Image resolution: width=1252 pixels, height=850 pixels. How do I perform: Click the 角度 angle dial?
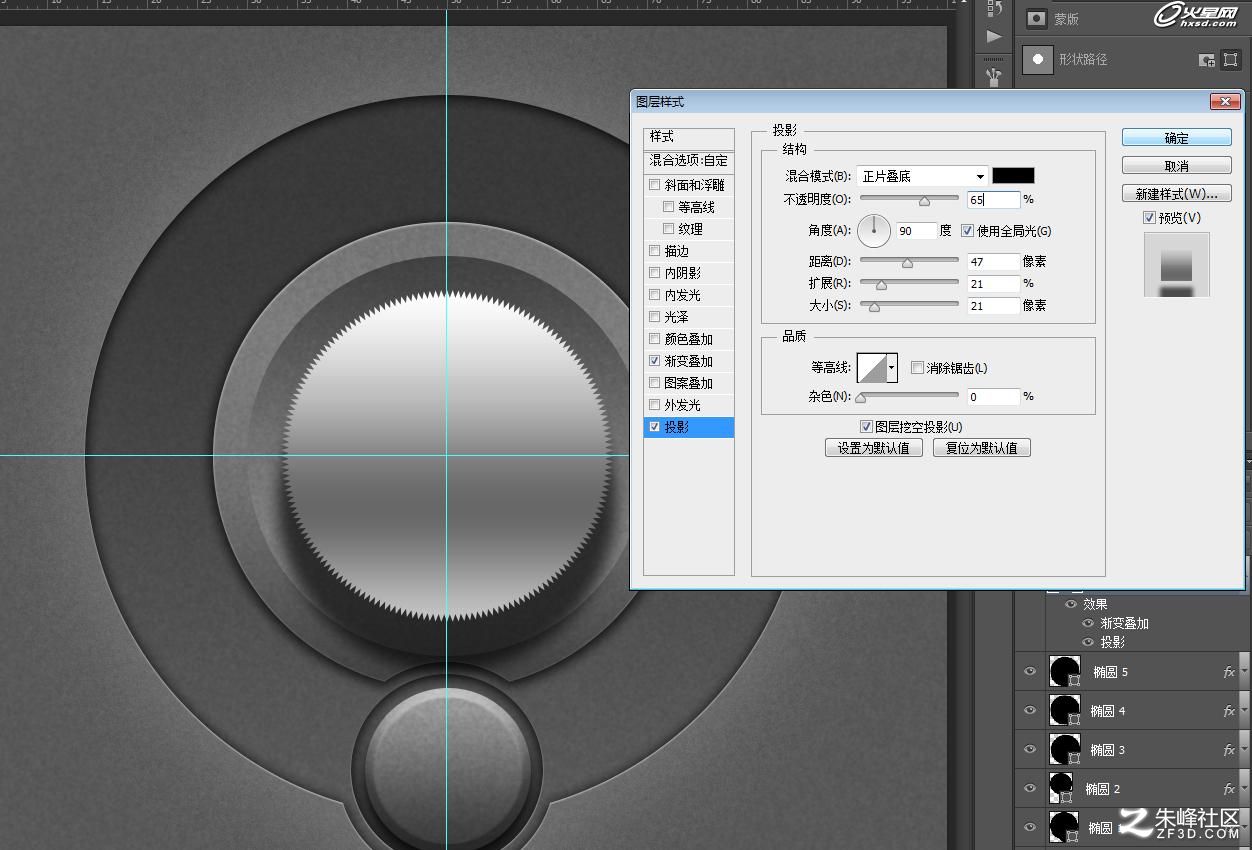874,231
